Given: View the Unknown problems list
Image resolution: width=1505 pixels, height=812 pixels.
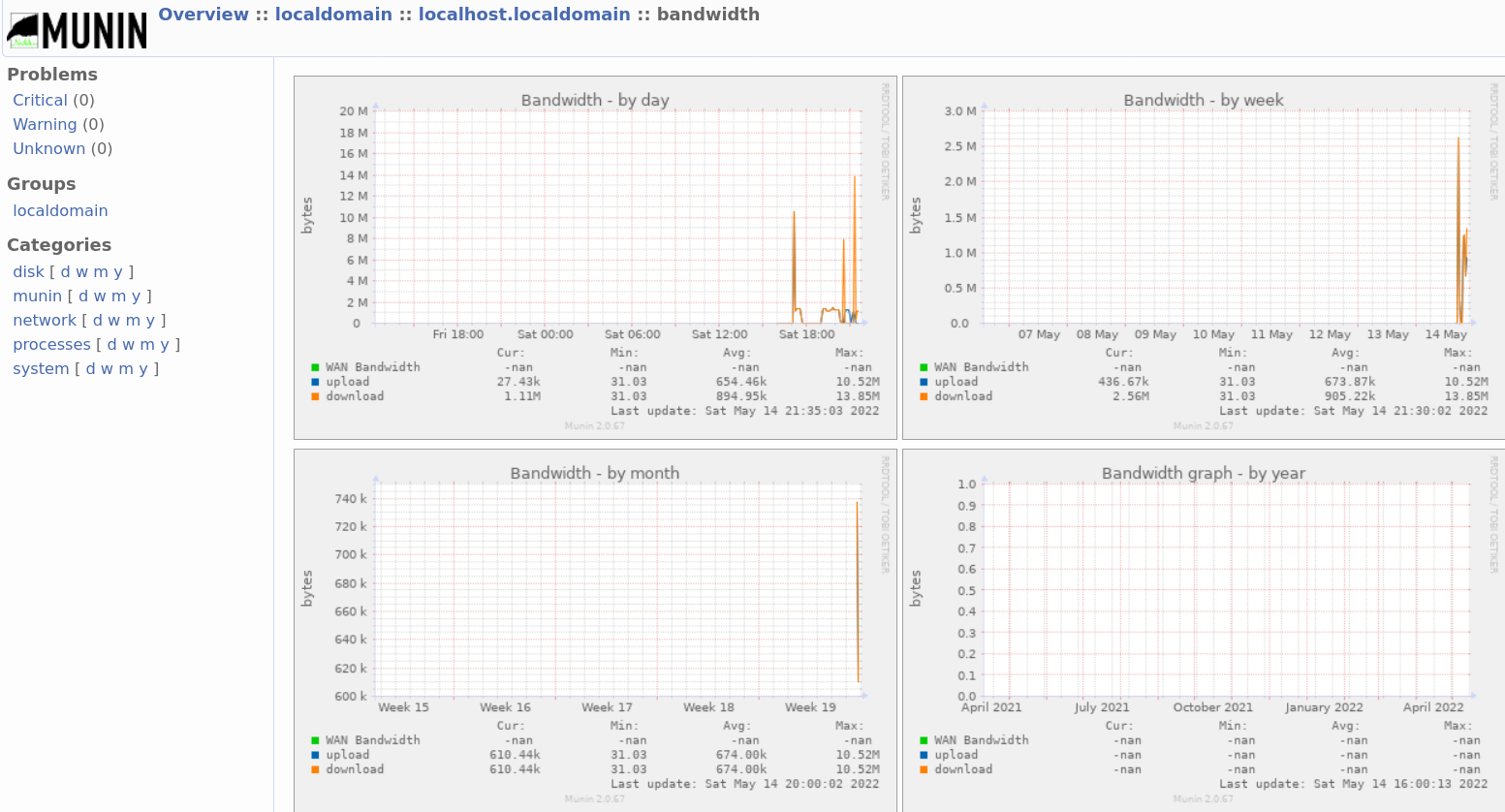Looking at the screenshot, I should click(49, 148).
